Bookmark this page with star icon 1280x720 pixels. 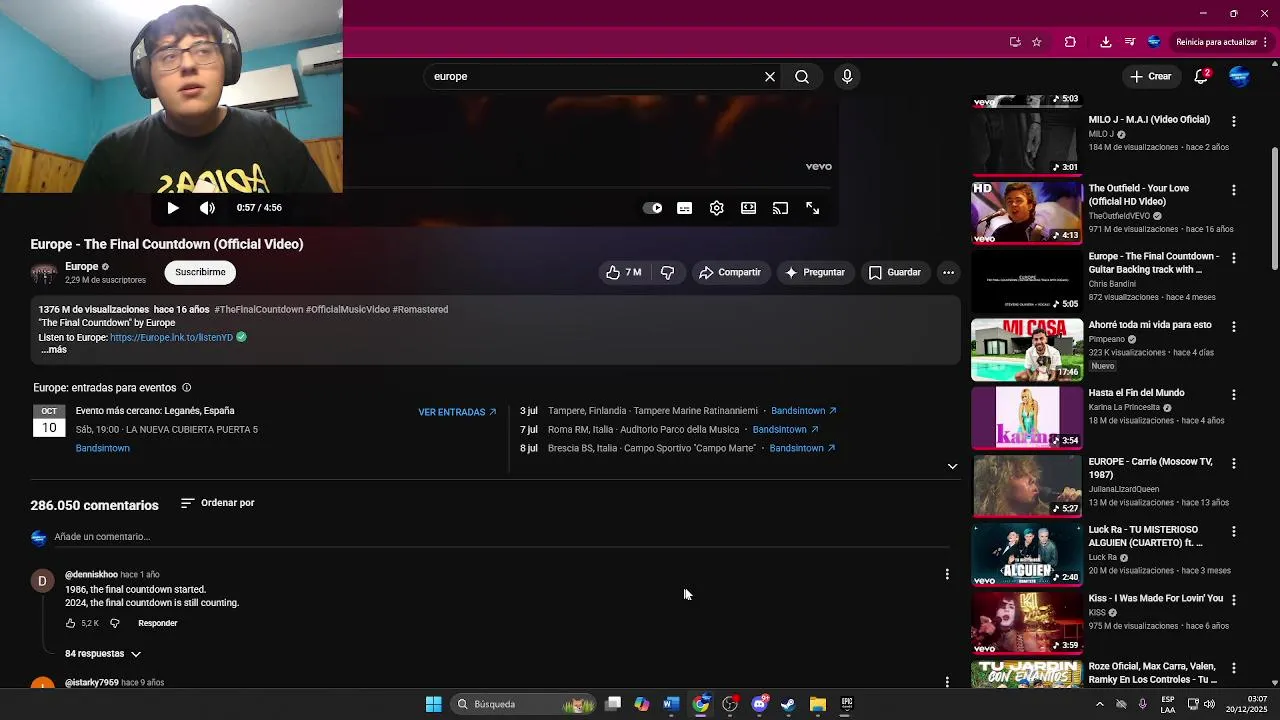point(1037,42)
